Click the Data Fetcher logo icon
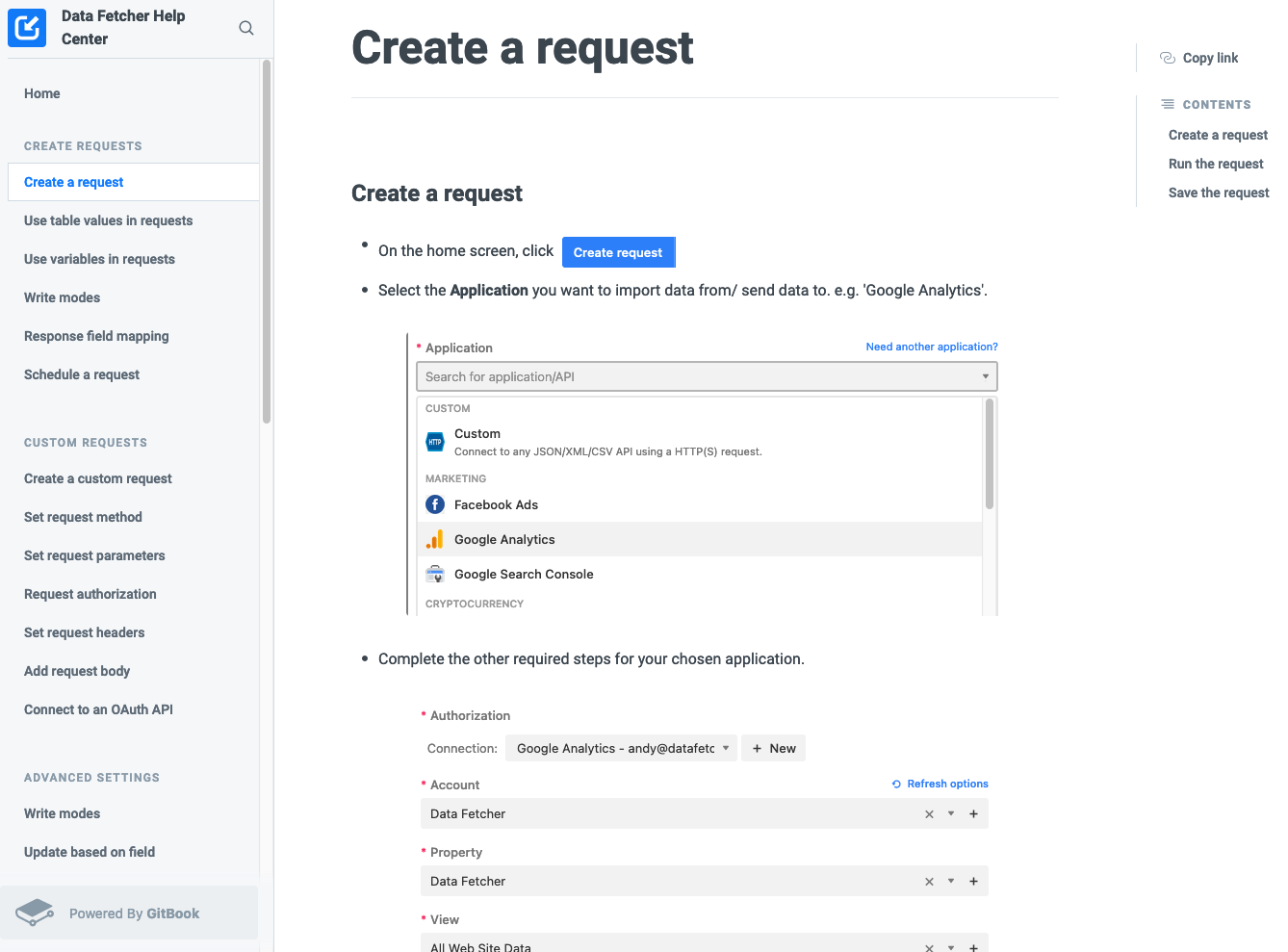Viewport: 1288px width, 952px height. coord(27,27)
